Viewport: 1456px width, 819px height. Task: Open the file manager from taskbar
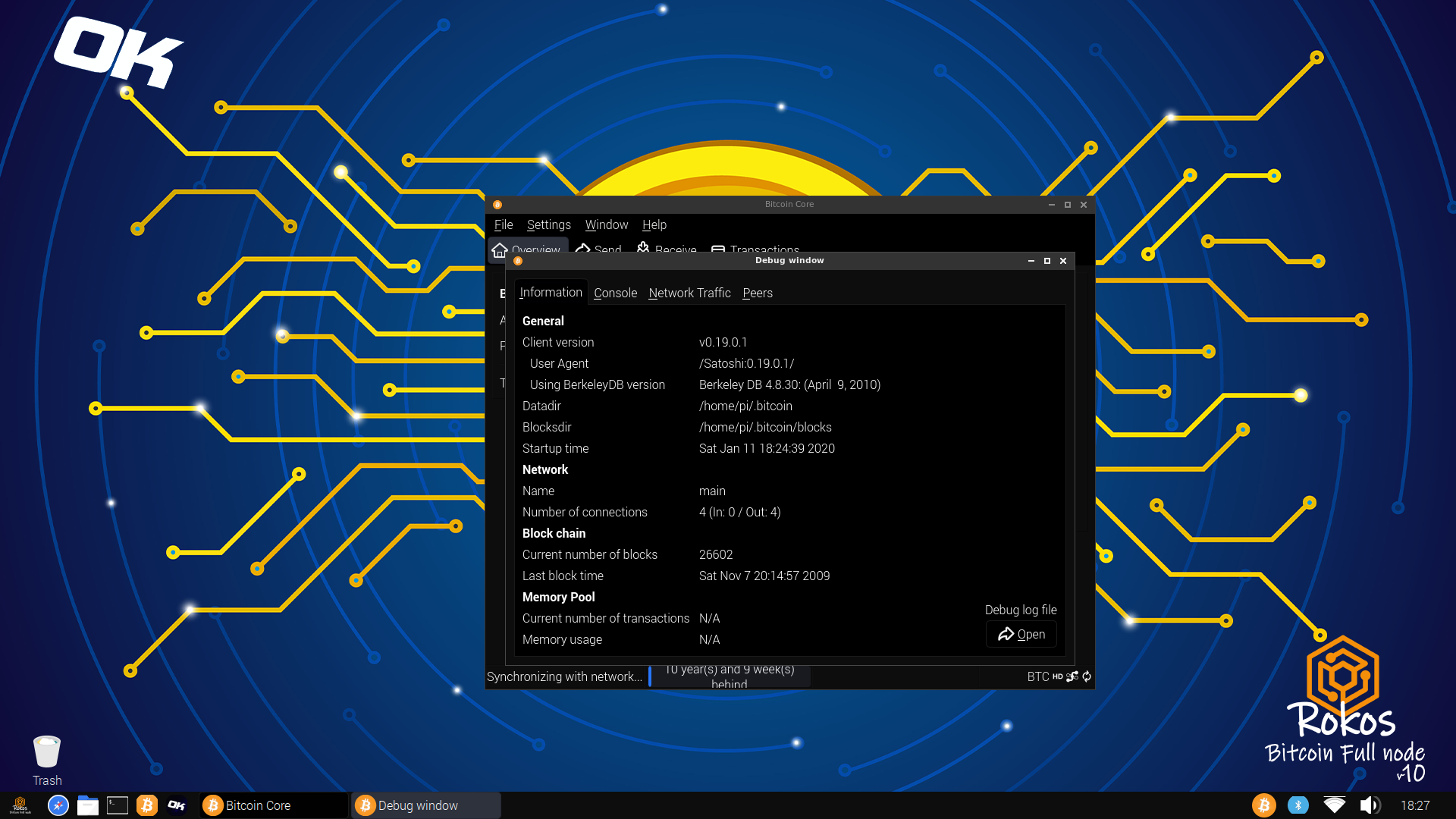point(88,805)
